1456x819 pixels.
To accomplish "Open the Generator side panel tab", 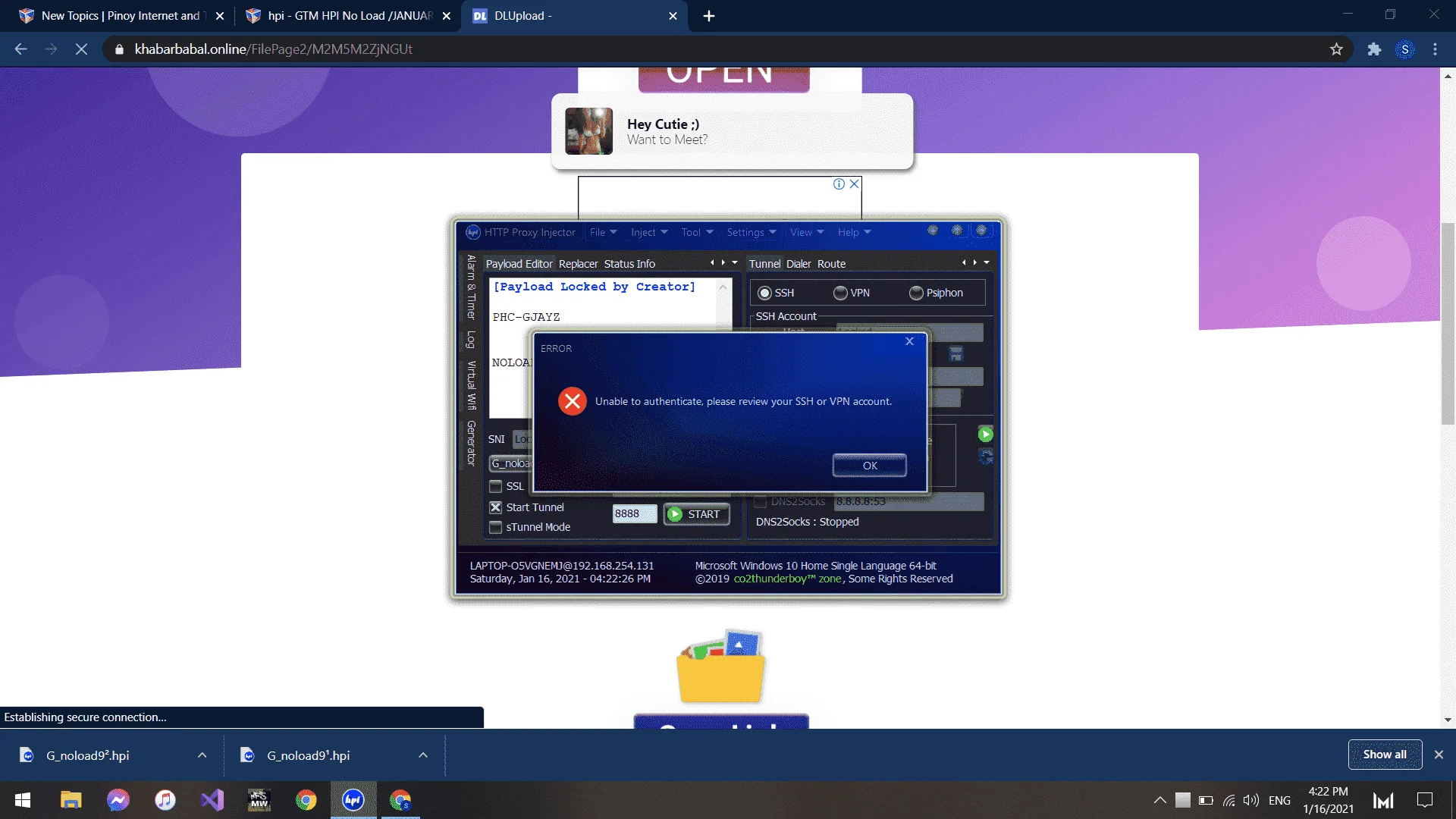I will 471,443.
